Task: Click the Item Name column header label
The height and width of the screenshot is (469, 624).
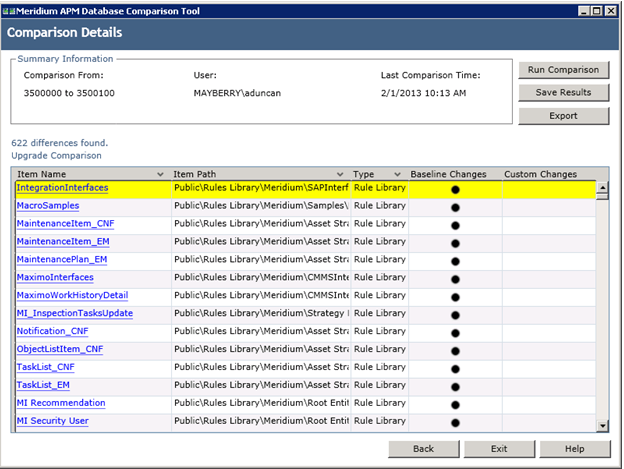Action: (41, 174)
